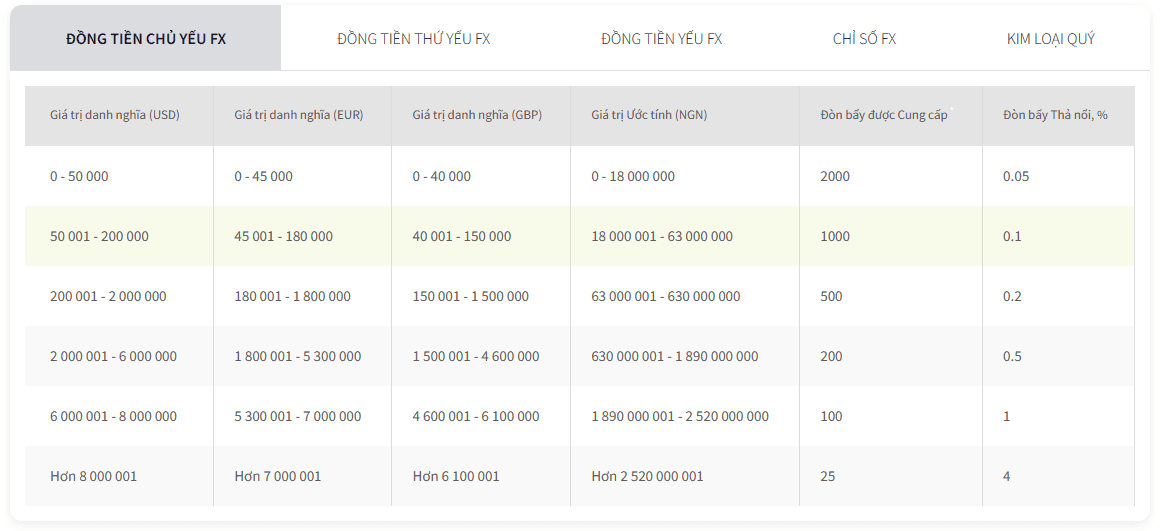The image size is (1160, 531).
Task: Click the floating leverage value 0.05
Action: [1016, 176]
